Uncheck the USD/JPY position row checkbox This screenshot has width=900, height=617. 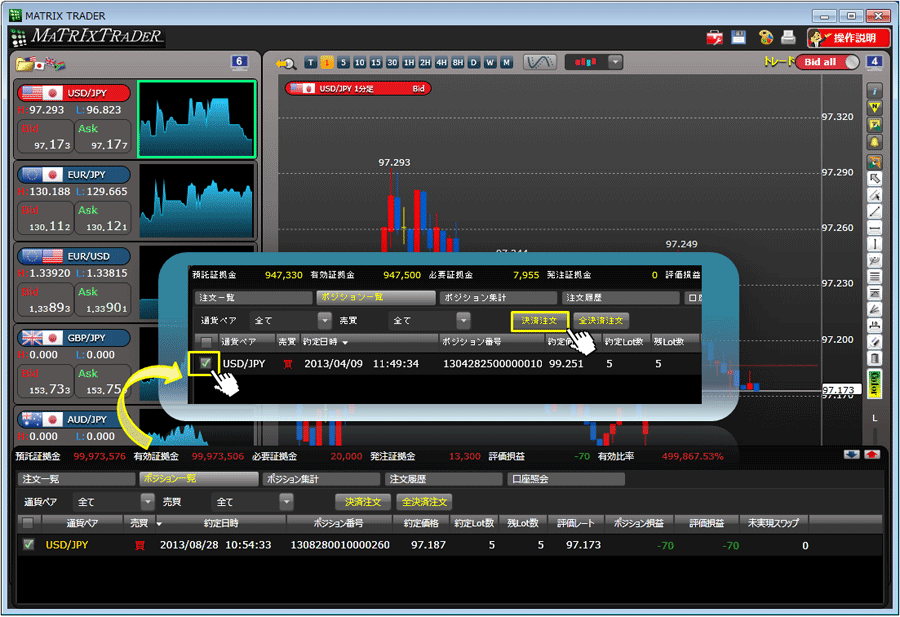(x=28, y=544)
